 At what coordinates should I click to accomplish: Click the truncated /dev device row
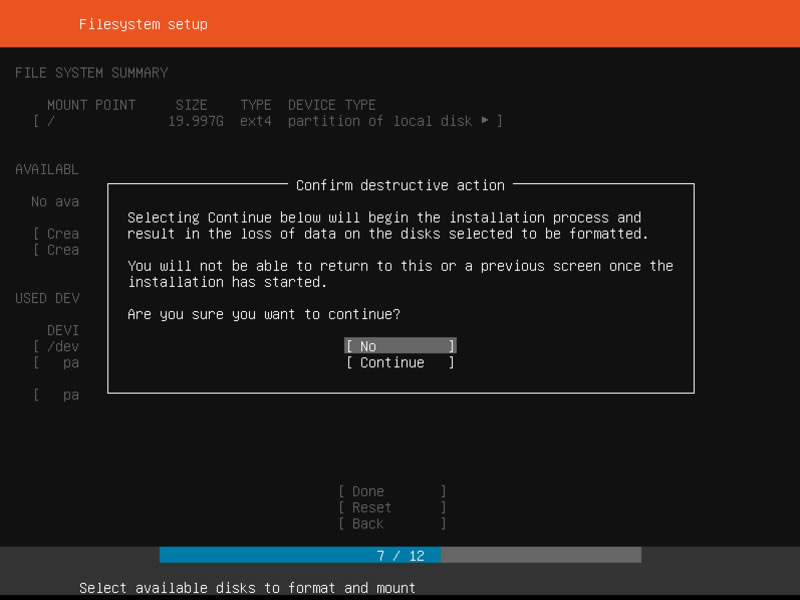56,346
